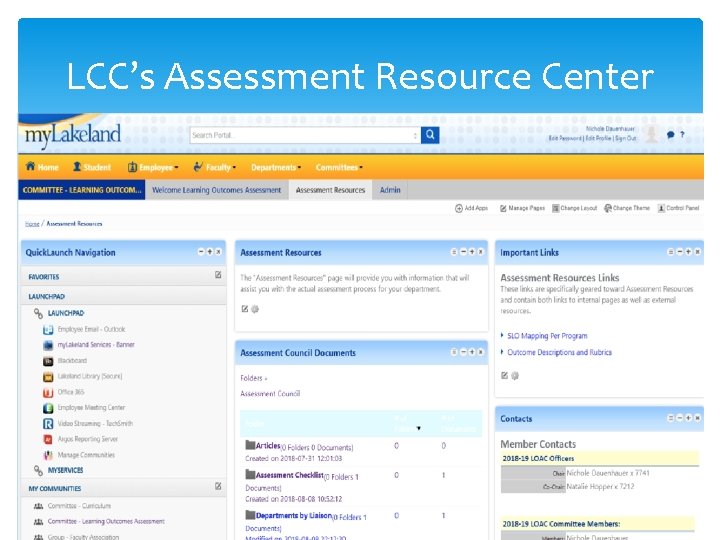720x540 pixels.
Task: Click the blue search magnifier button
Action: coord(430,135)
